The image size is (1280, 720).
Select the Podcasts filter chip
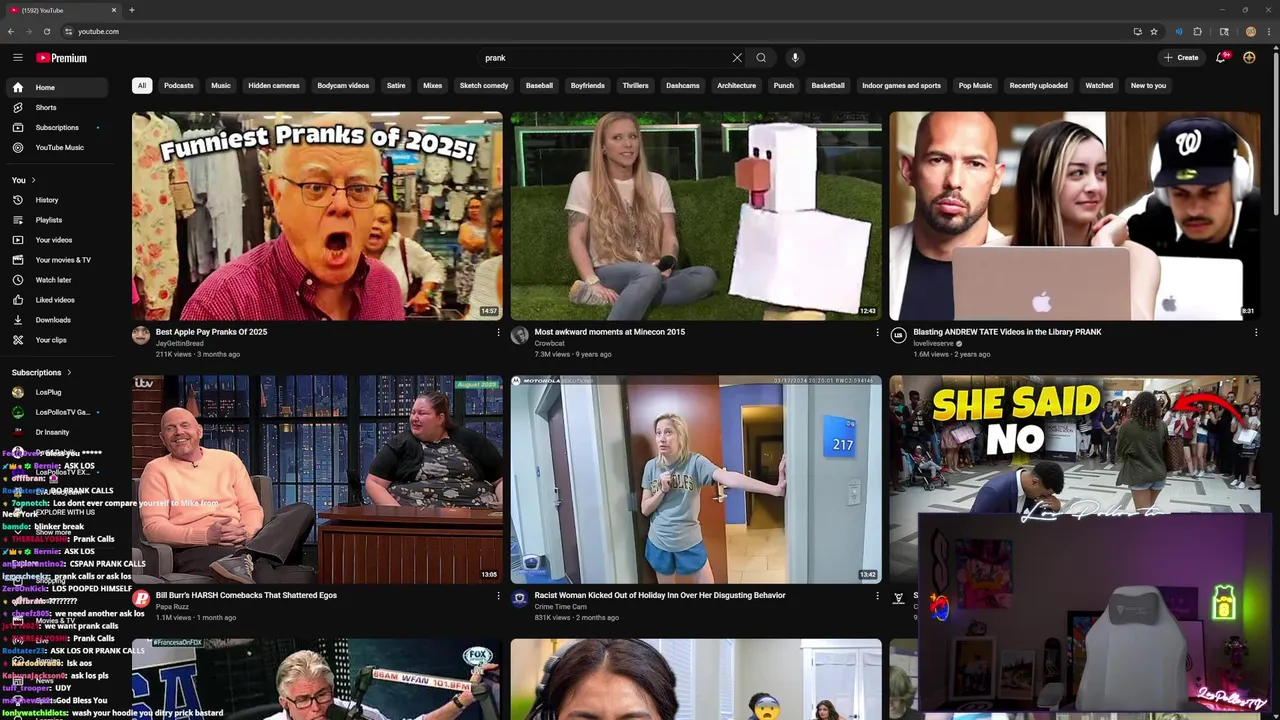[179, 85]
